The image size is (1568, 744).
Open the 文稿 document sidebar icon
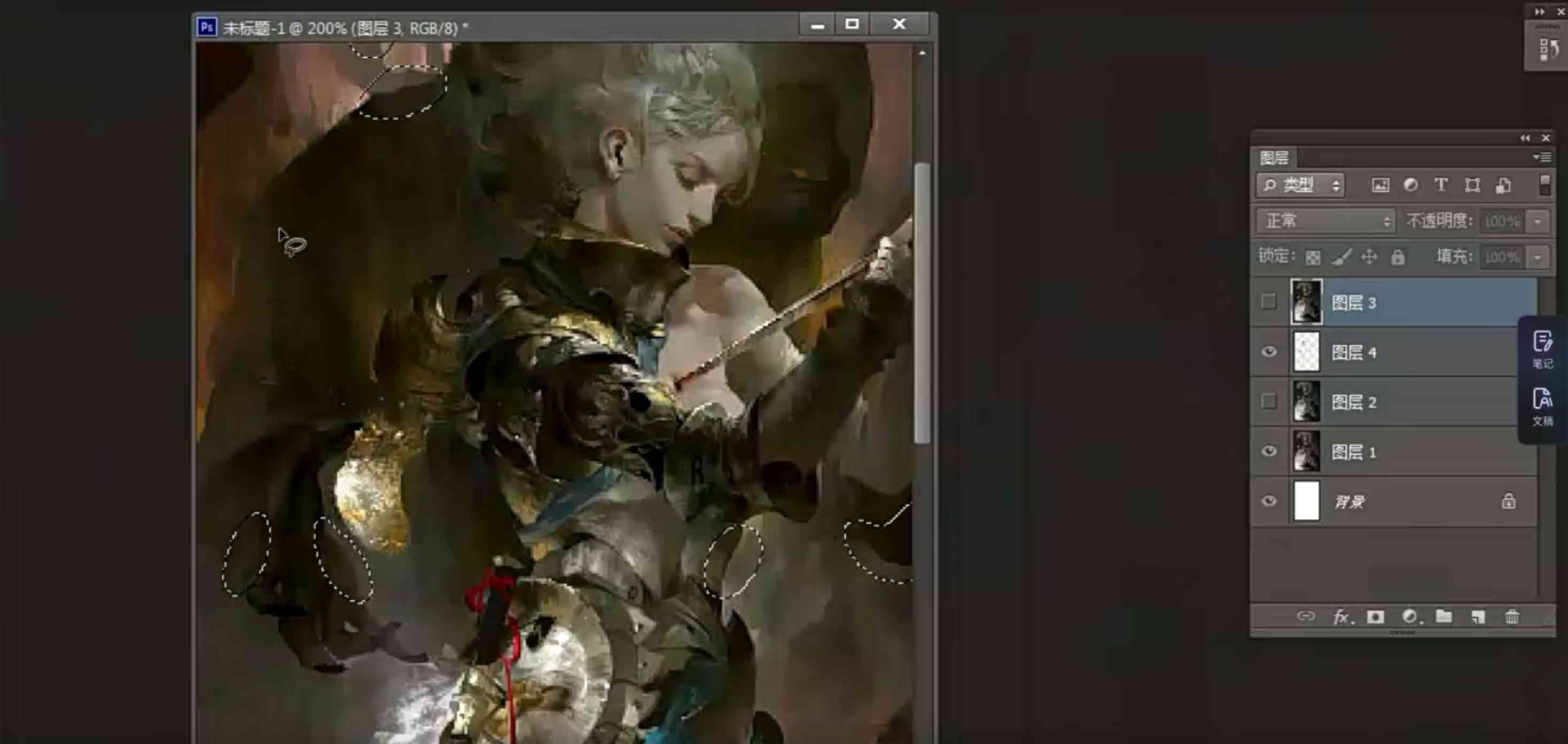point(1542,407)
